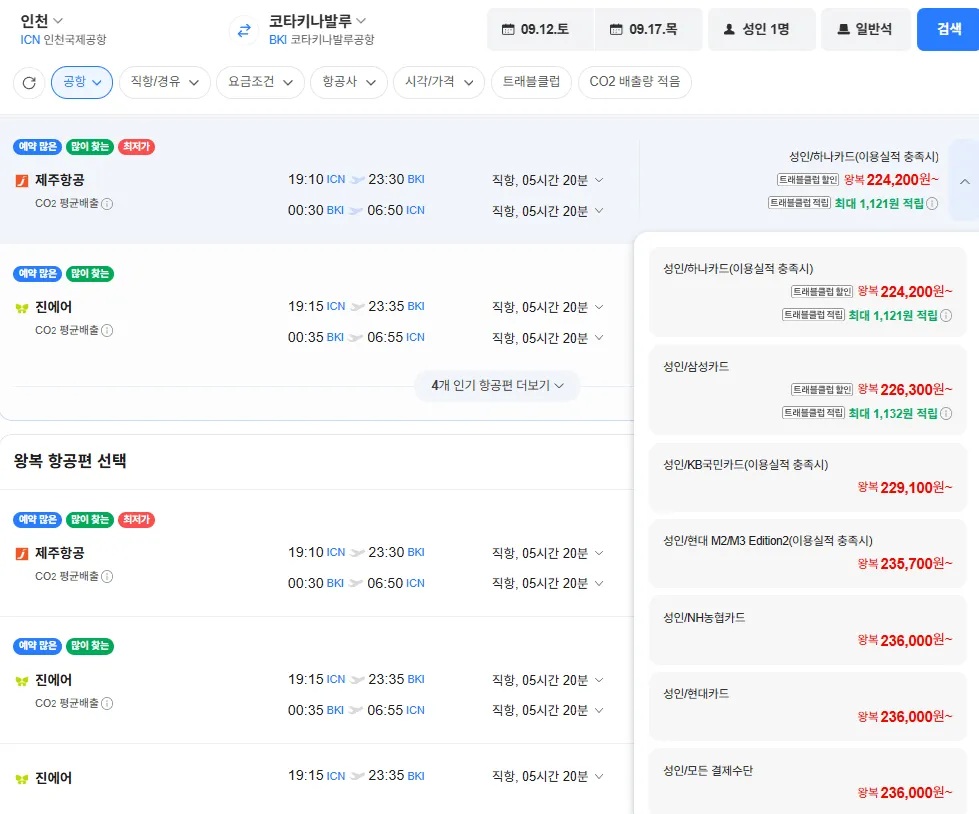The height and width of the screenshot is (814, 979).
Task: Click 많이 찾는 badge on top 제주항공 result
Action: [x=90, y=147]
